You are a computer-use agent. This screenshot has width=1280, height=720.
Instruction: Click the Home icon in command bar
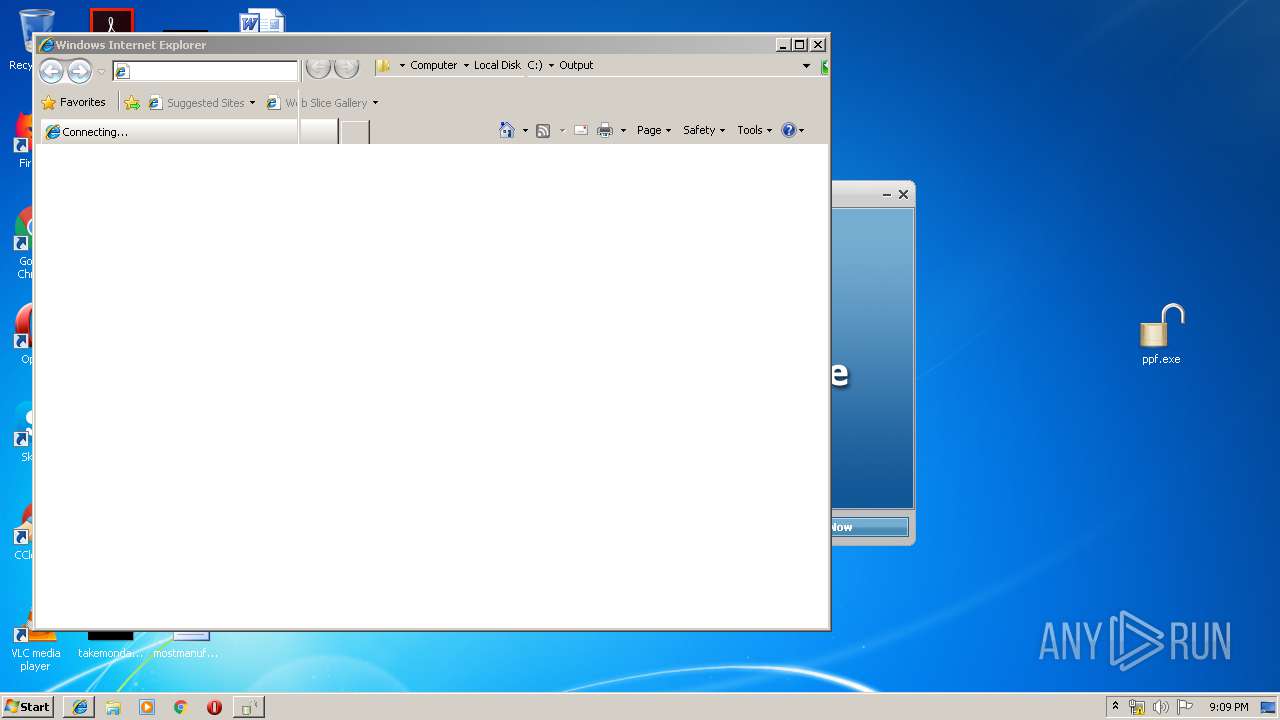[507, 130]
